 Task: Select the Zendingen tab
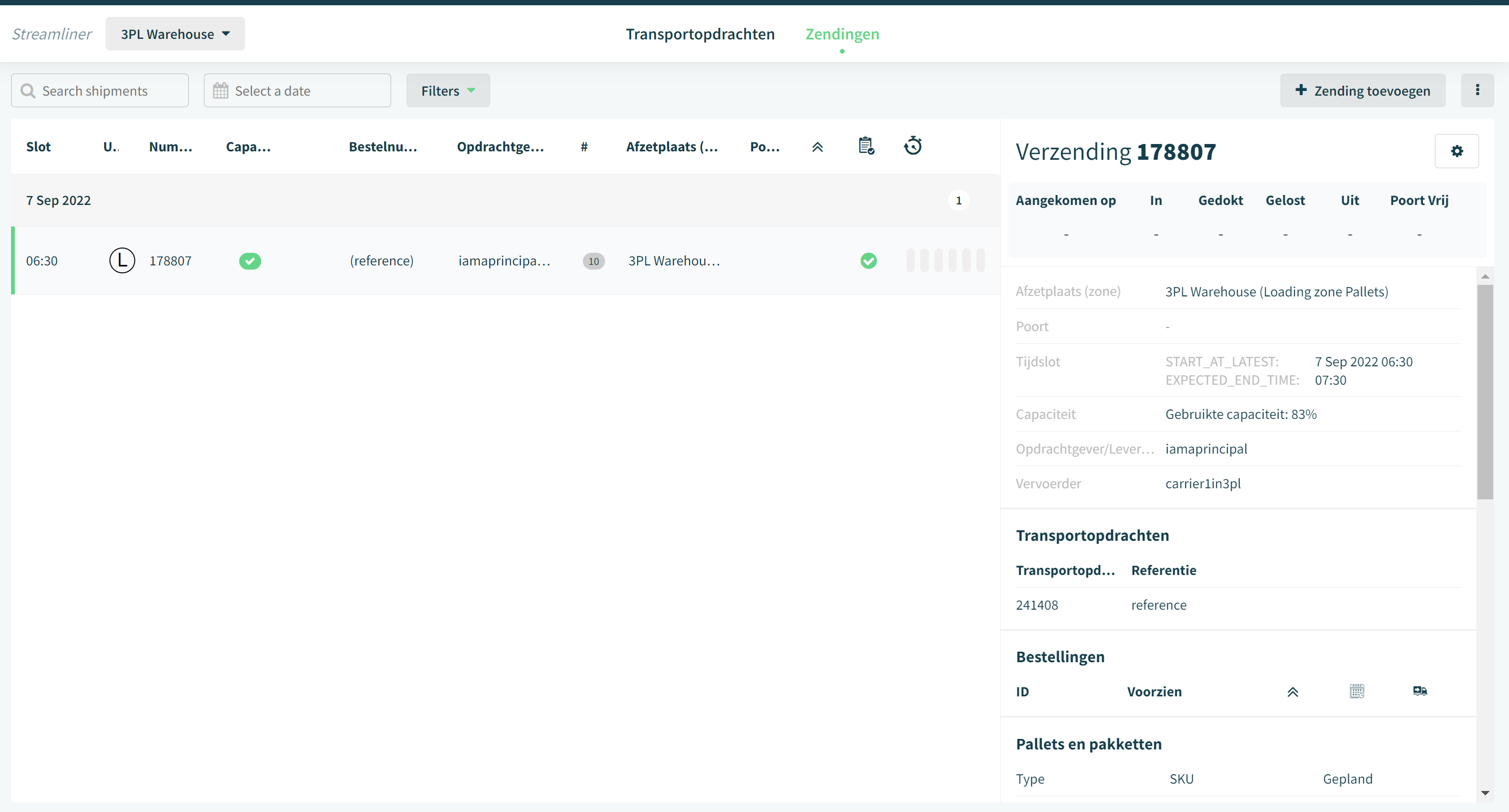(842, 34)
